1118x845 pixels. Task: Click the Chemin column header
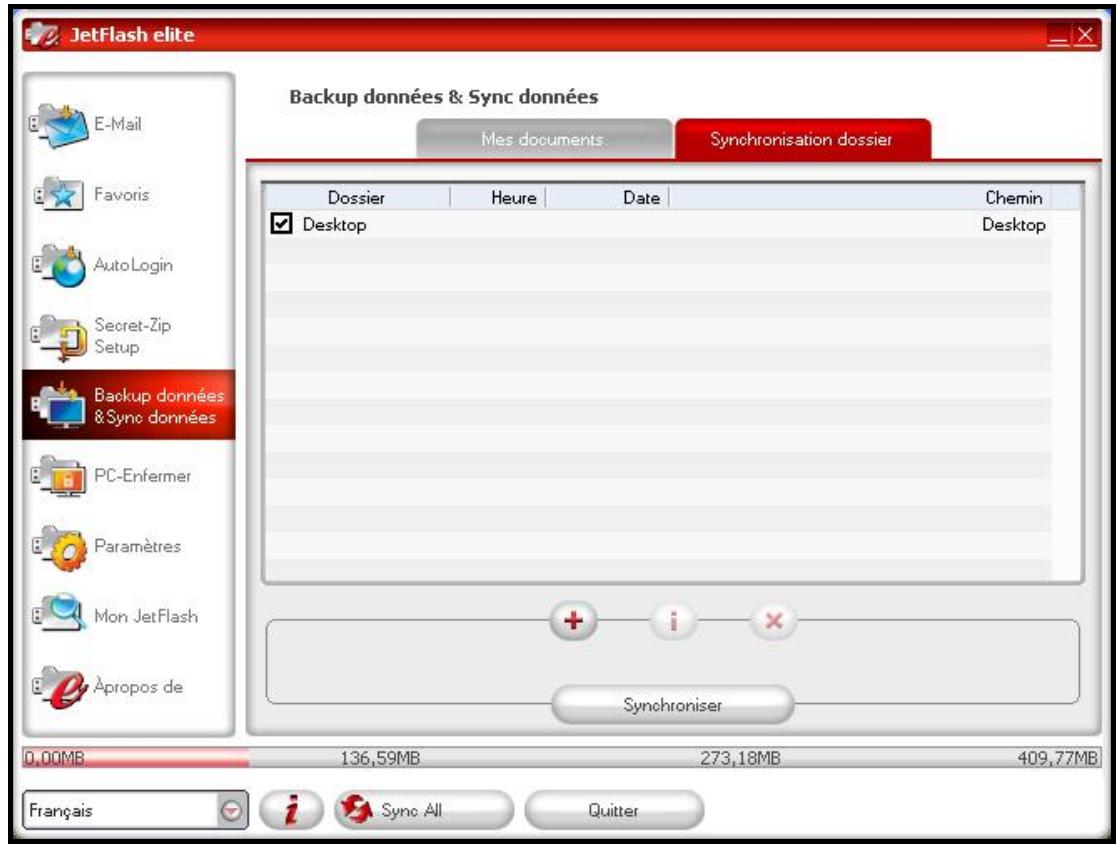tap(860, 198)
